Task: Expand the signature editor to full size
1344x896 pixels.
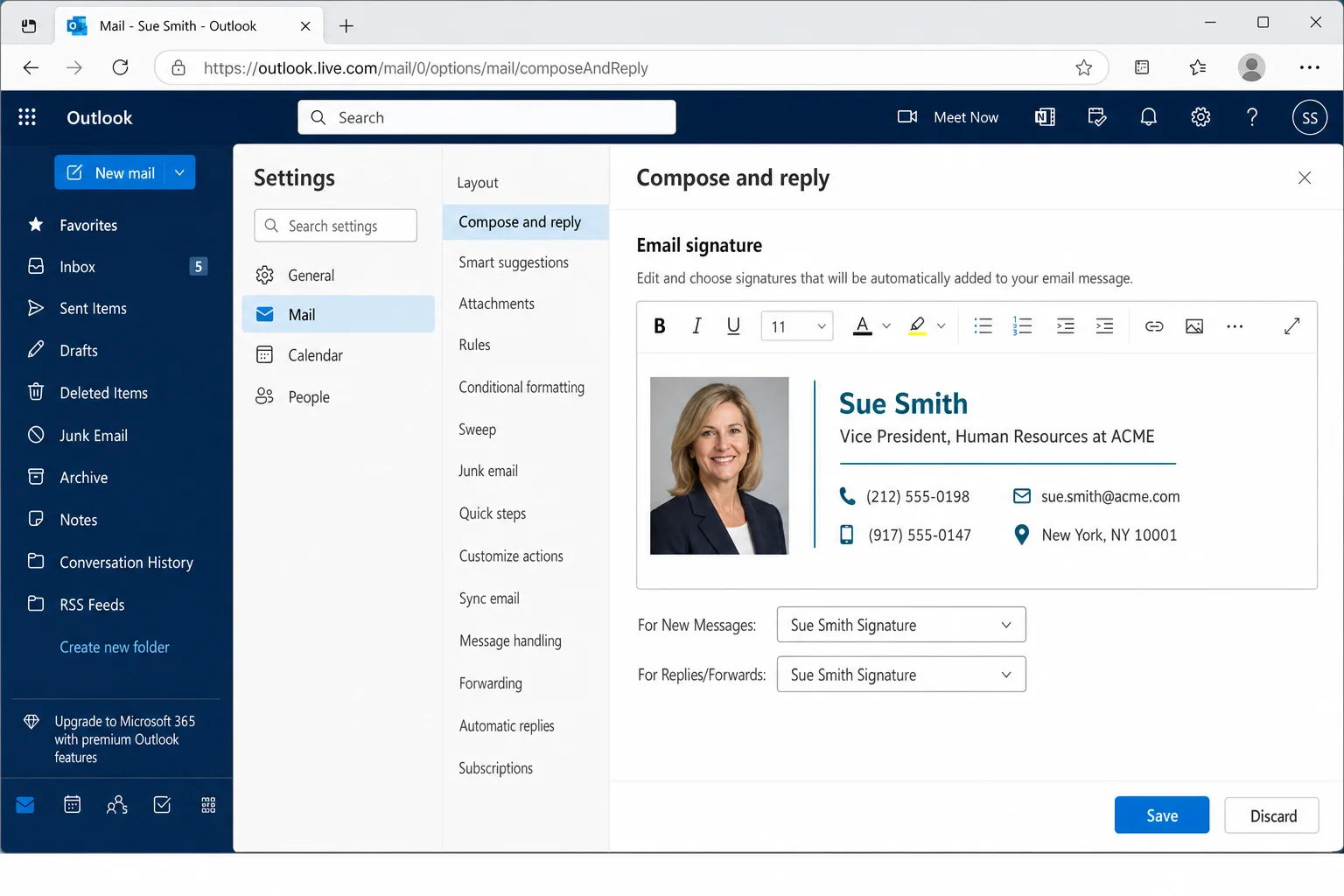Action: [x=1291, y=326]
